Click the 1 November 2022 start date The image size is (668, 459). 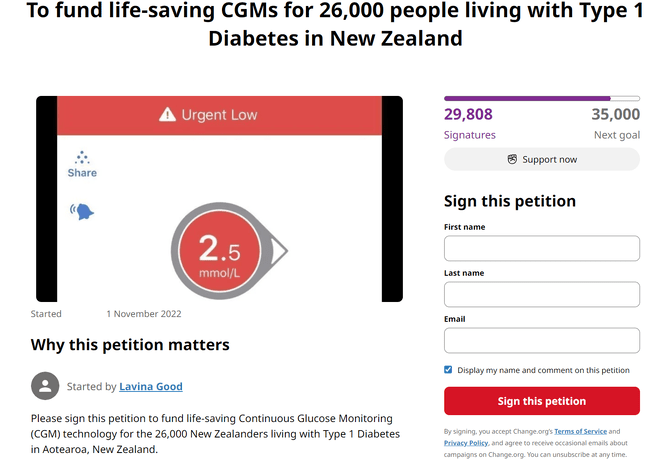pos(144,314)
